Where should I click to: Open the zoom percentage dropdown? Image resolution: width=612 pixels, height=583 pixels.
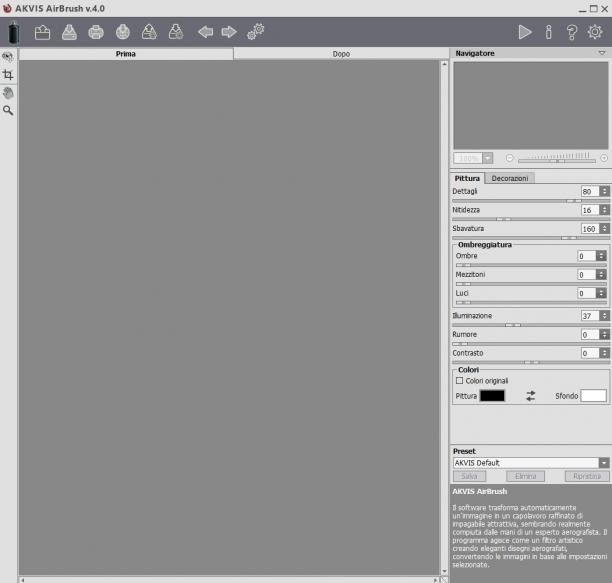(487, 158)
